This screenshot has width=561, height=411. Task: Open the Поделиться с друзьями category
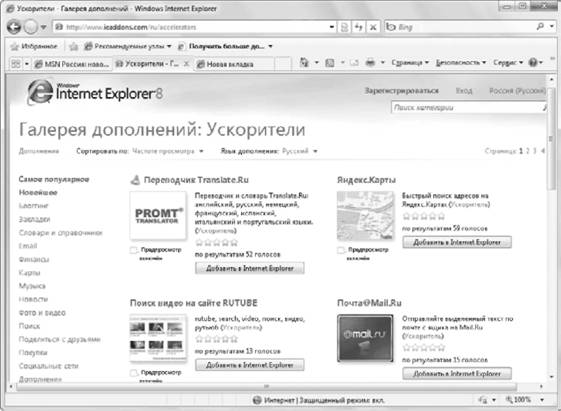point(59,339)
